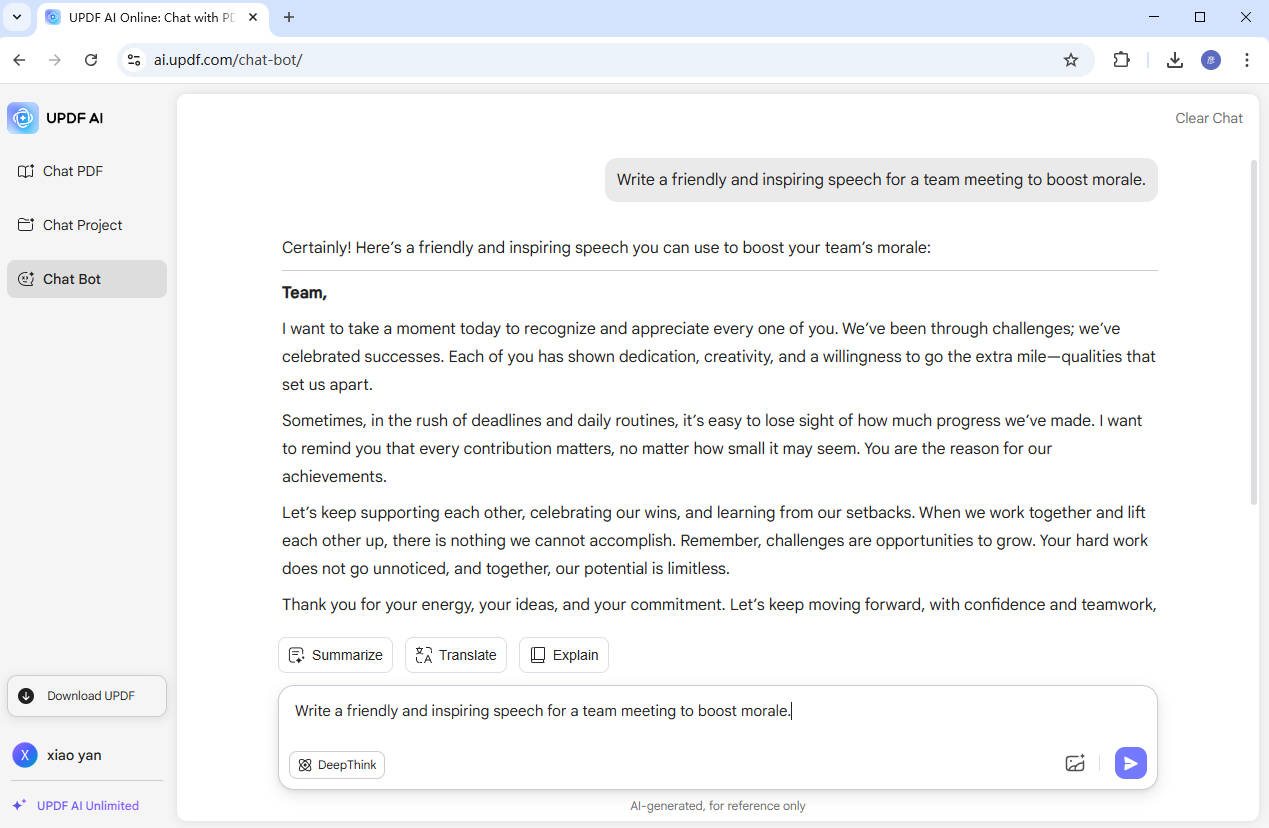Open browser downloads
1269x828 pixels.
pyautogui.click(x=1175, y=60)
